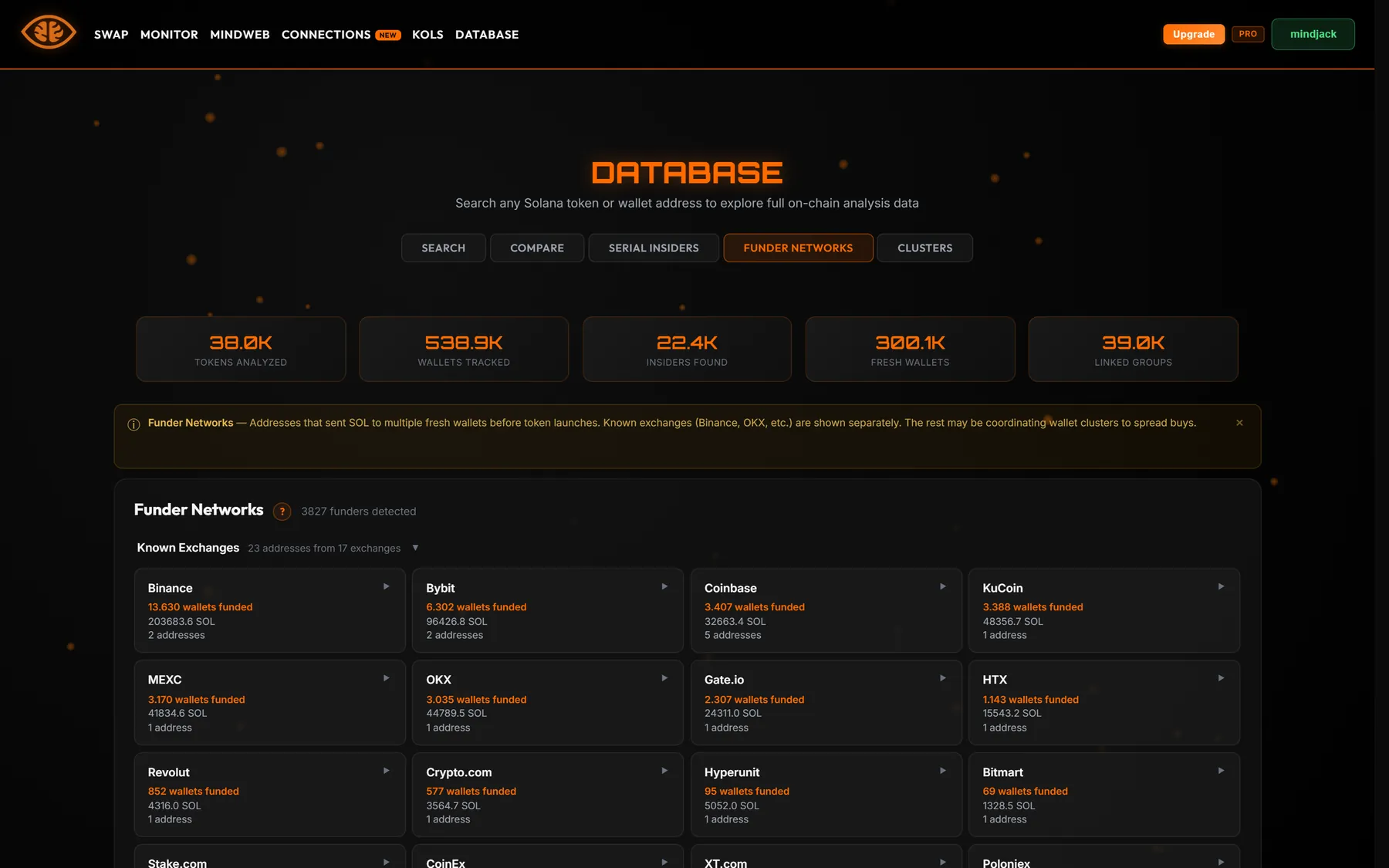This screenshot has width=1389, height=868.
Task: Switch to the COMPARE tab
Action: click(537, 248)
